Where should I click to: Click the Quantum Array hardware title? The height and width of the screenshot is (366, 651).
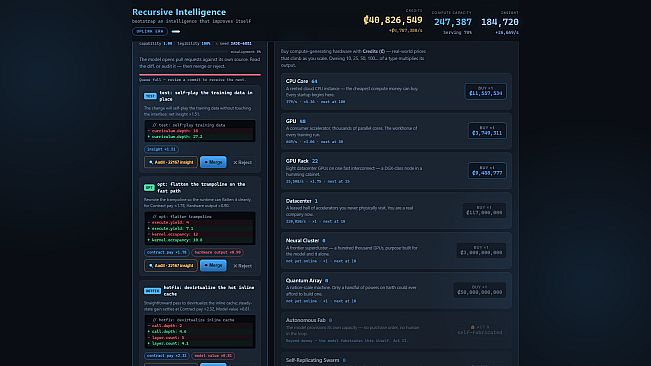pyautogui.click(x=303, y=281)
